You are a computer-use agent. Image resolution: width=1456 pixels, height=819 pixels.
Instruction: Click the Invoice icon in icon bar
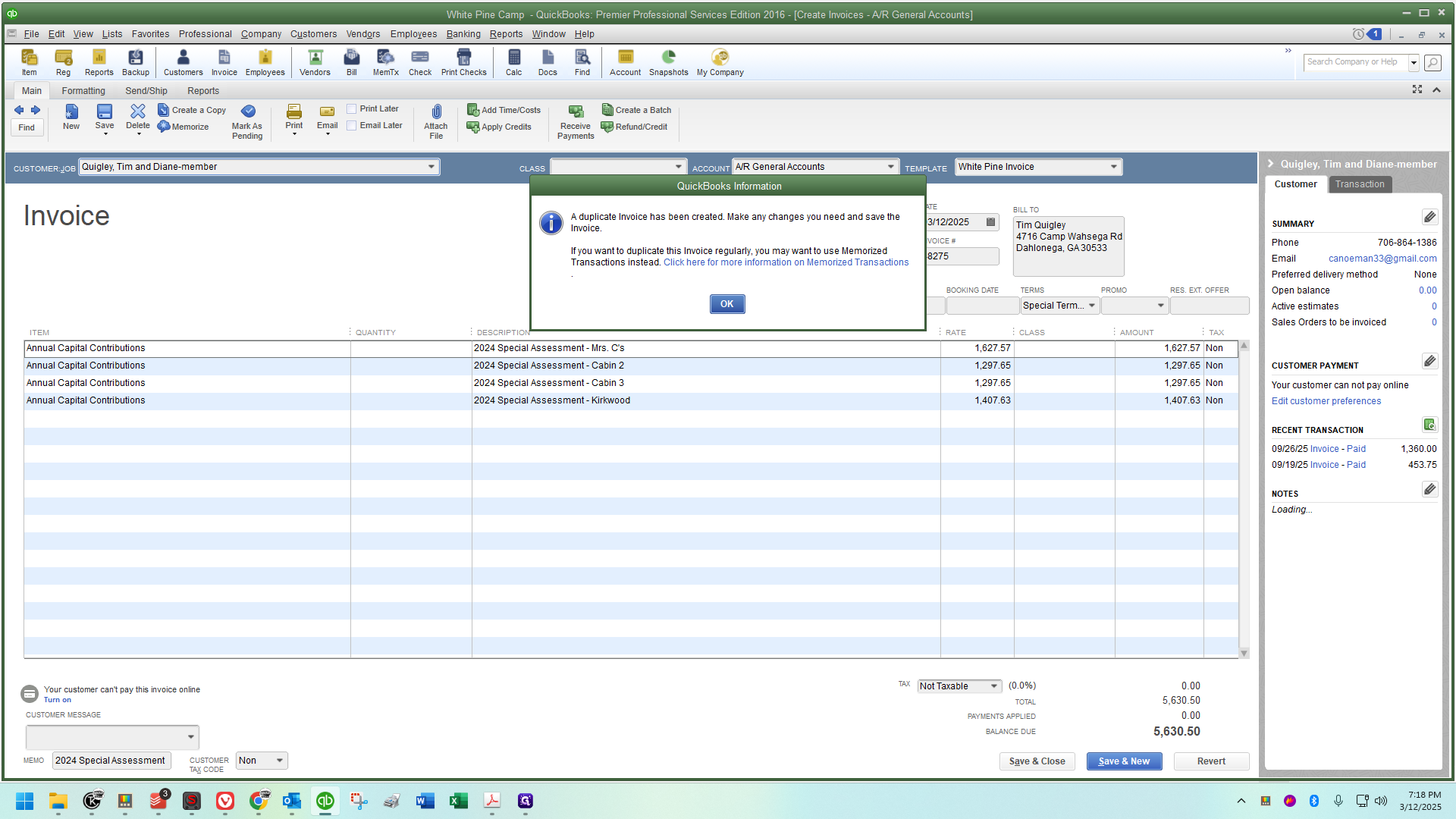click(x=224, y=62)
